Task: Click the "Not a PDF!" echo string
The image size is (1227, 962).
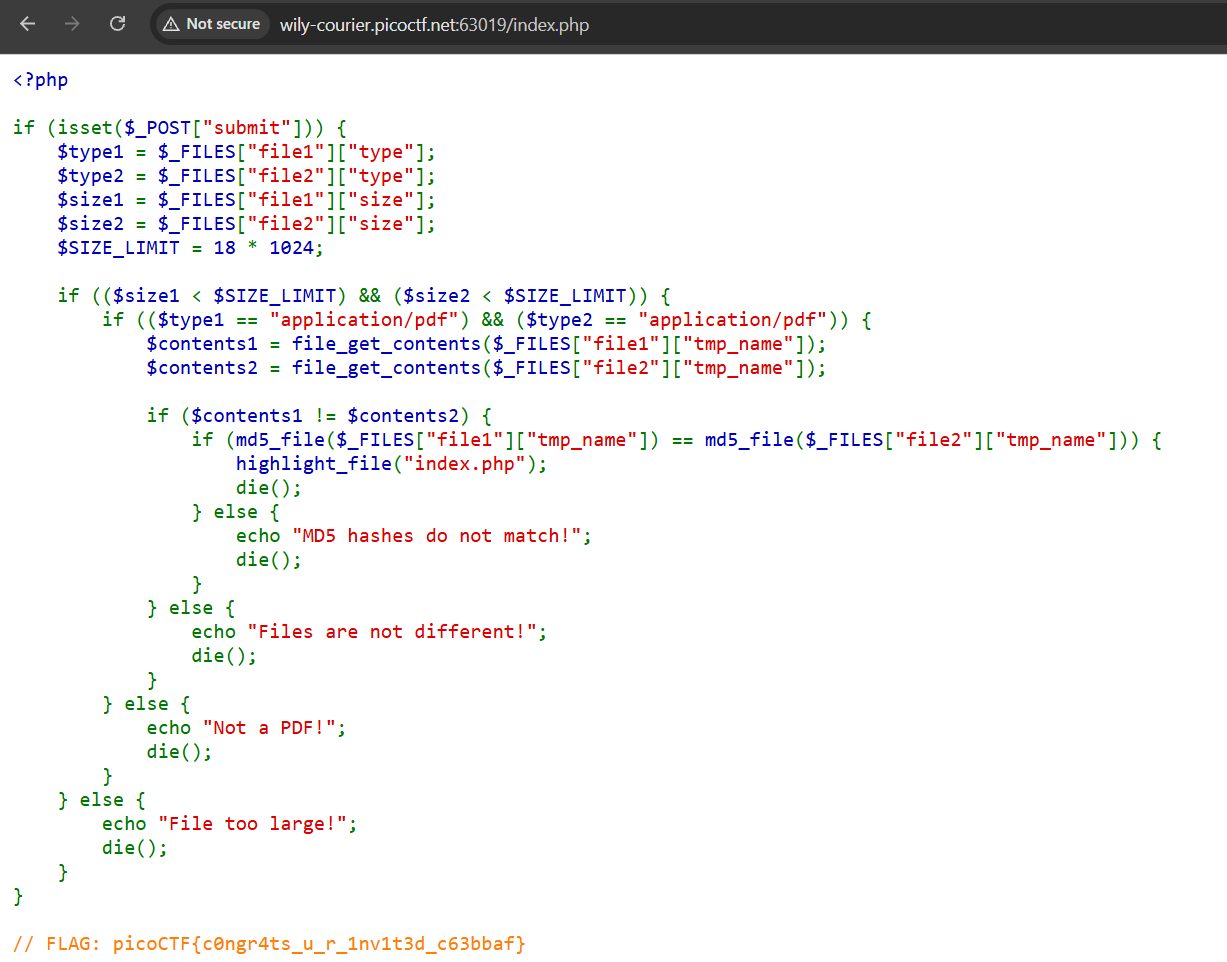Action: click(269, 728)
